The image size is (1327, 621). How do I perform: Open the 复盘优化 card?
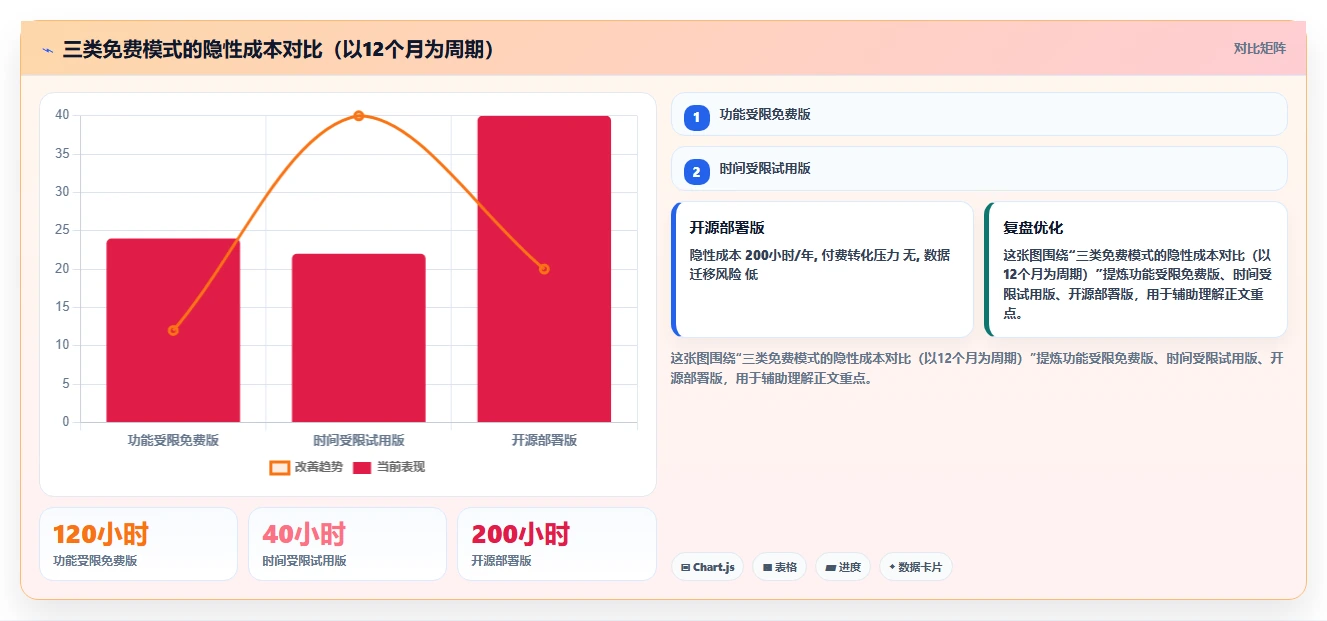[x=1135, y=269]
